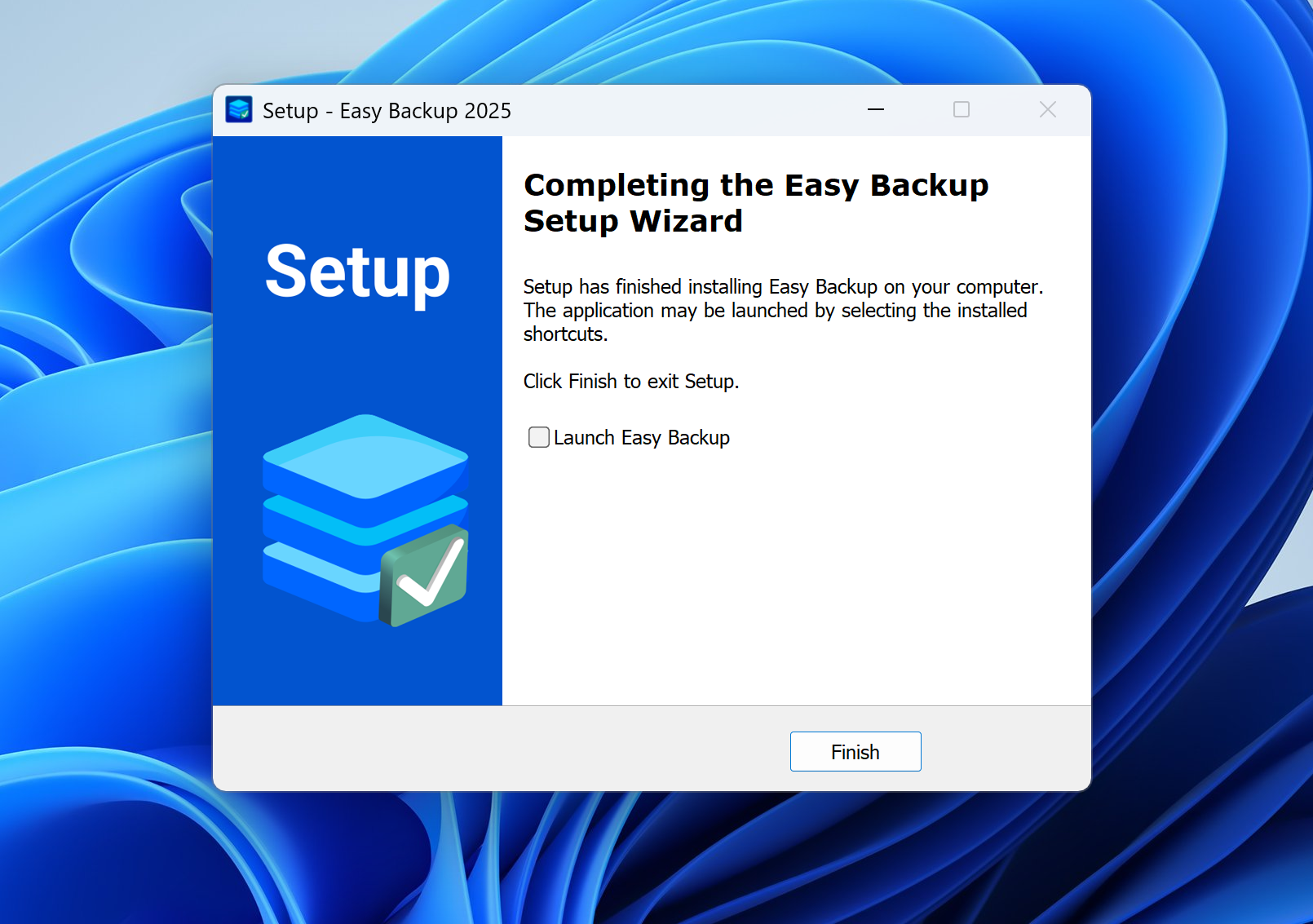Click the Finish button
The image size is (1313, 924).
click(855, 751)
